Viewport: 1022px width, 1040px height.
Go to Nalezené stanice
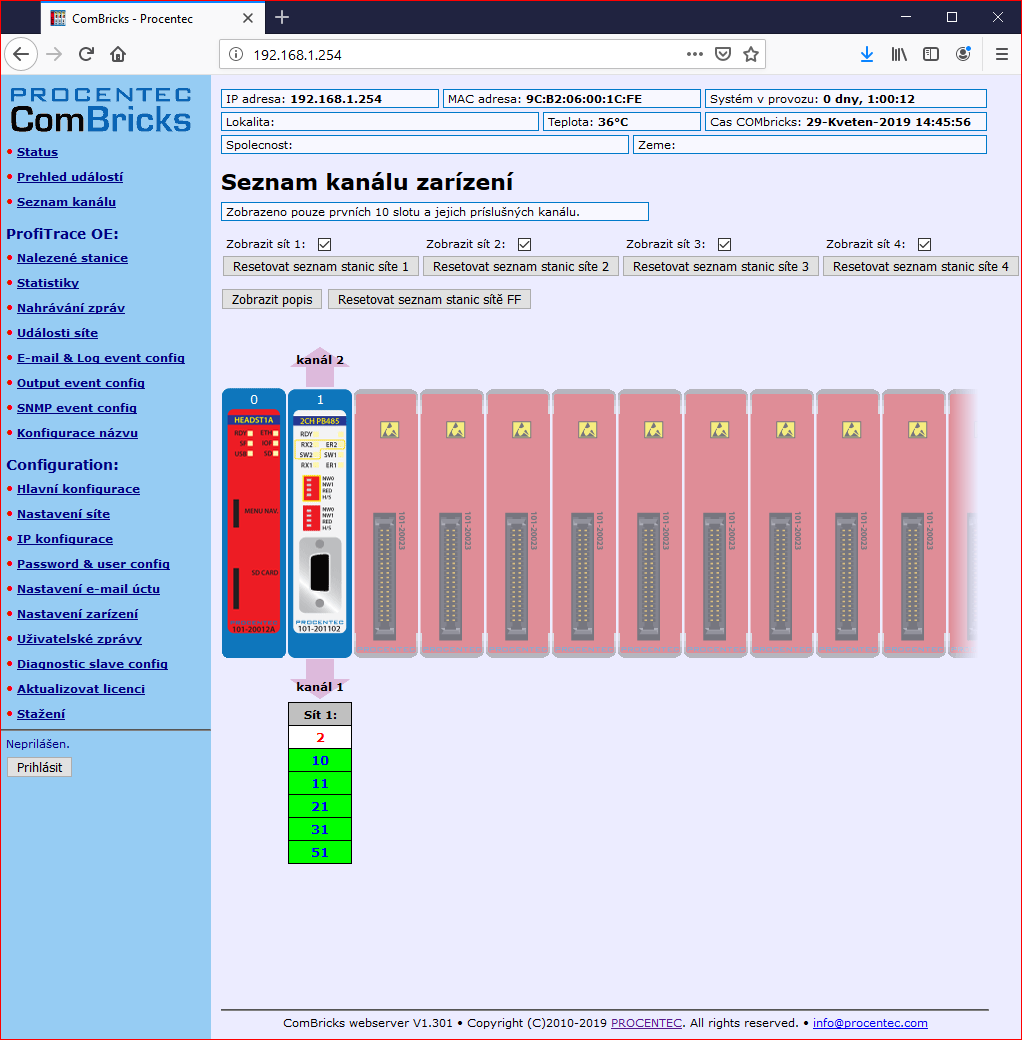pyautogui.click(x=72, y=258)
